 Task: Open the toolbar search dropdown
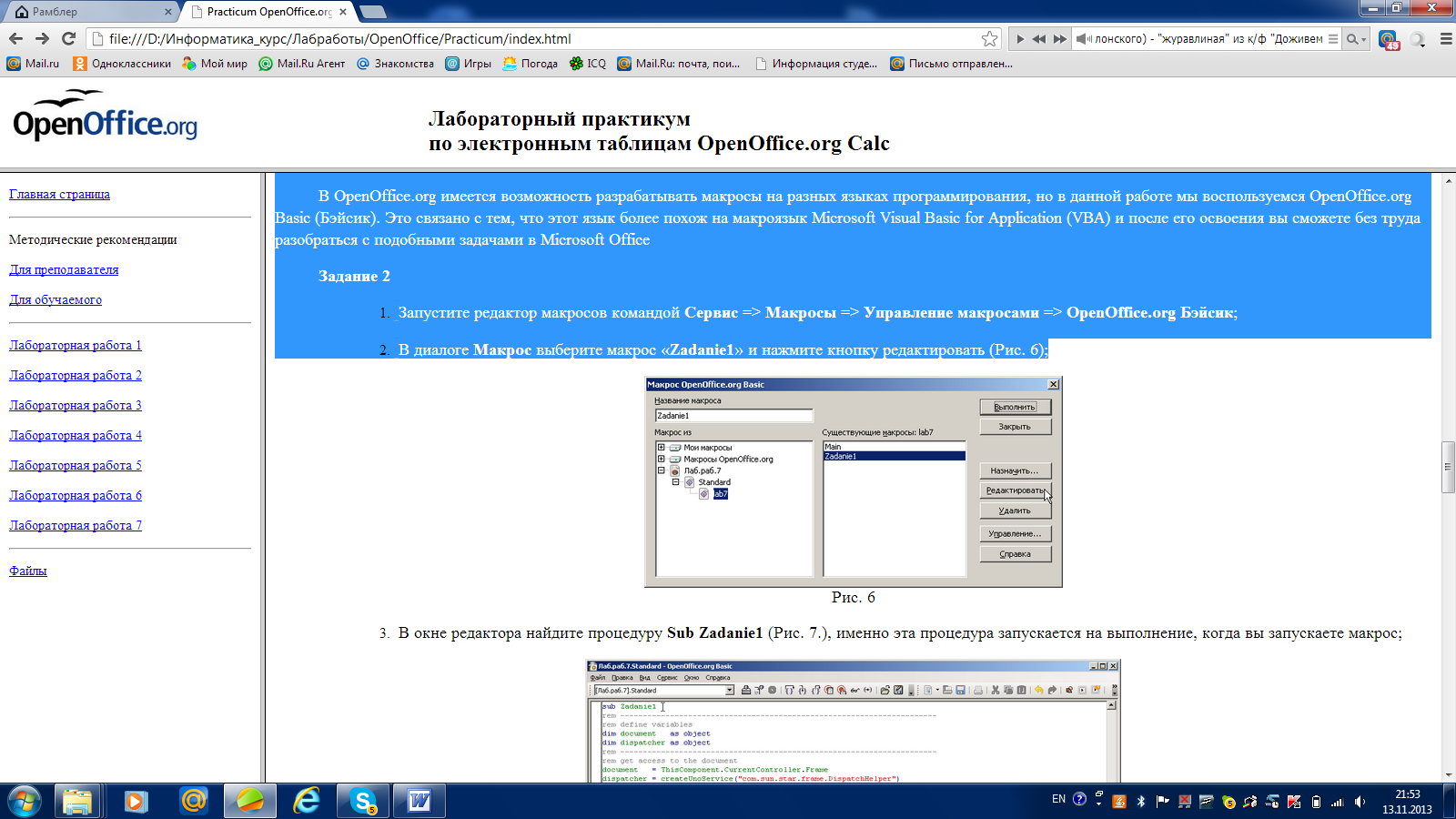[1356, 39]
